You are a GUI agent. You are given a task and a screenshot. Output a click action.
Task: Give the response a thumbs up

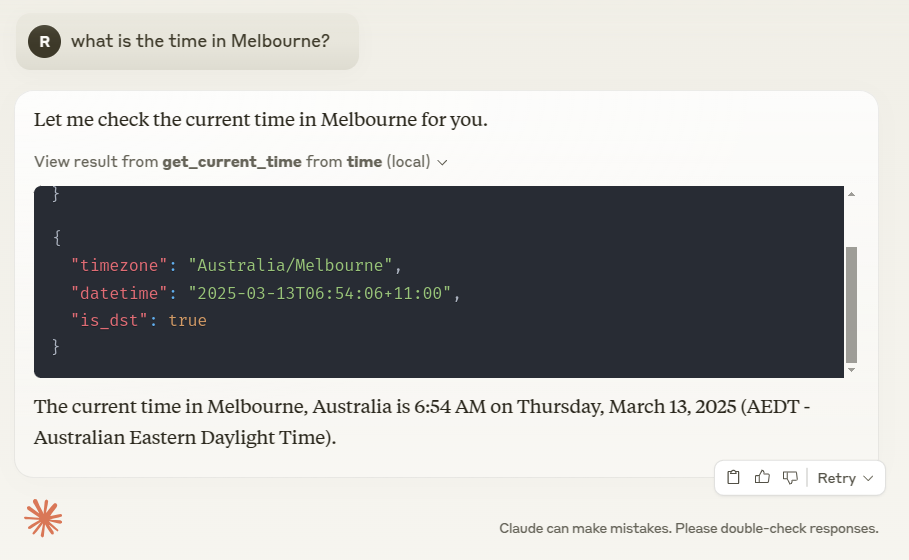(762, 477)
